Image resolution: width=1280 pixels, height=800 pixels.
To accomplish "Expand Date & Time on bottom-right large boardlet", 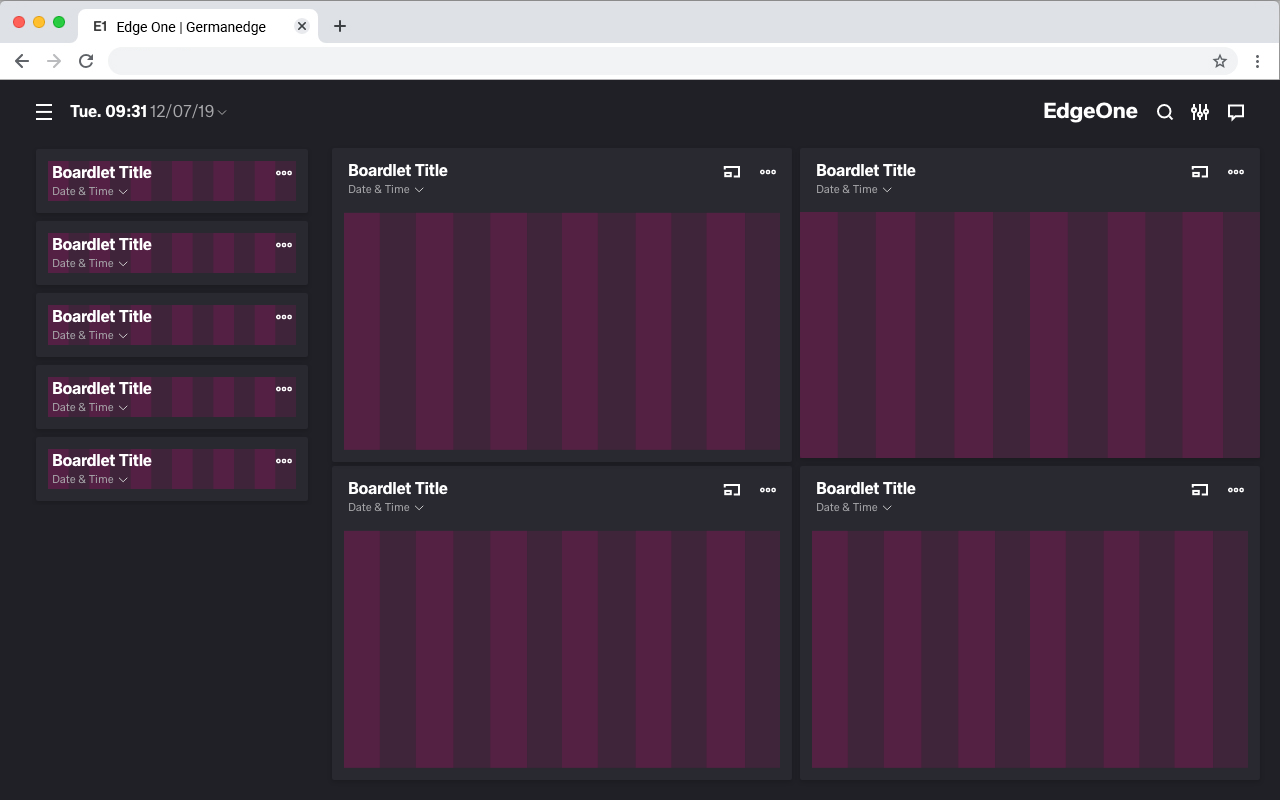I will [x=887, y=508].
